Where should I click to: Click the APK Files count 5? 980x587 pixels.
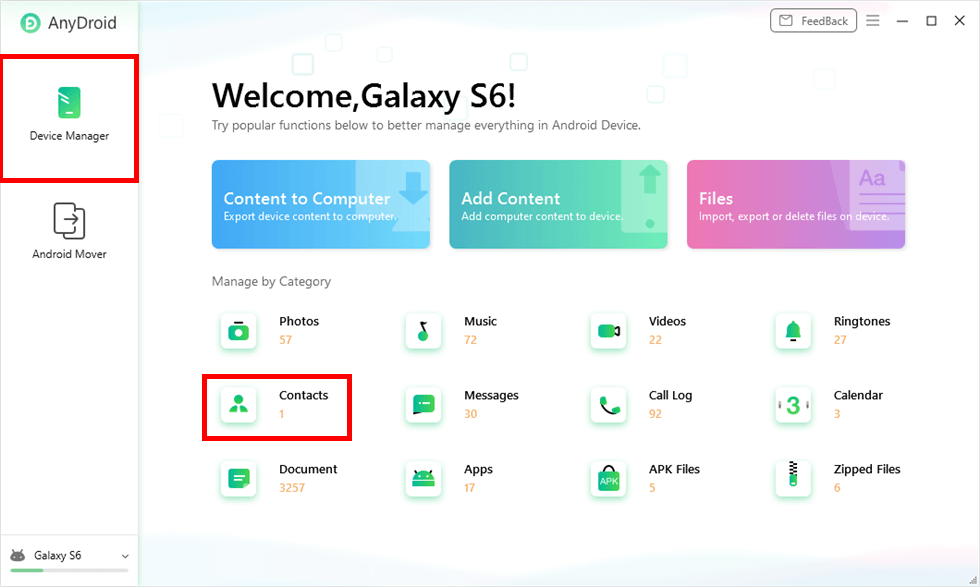point(652,488)
